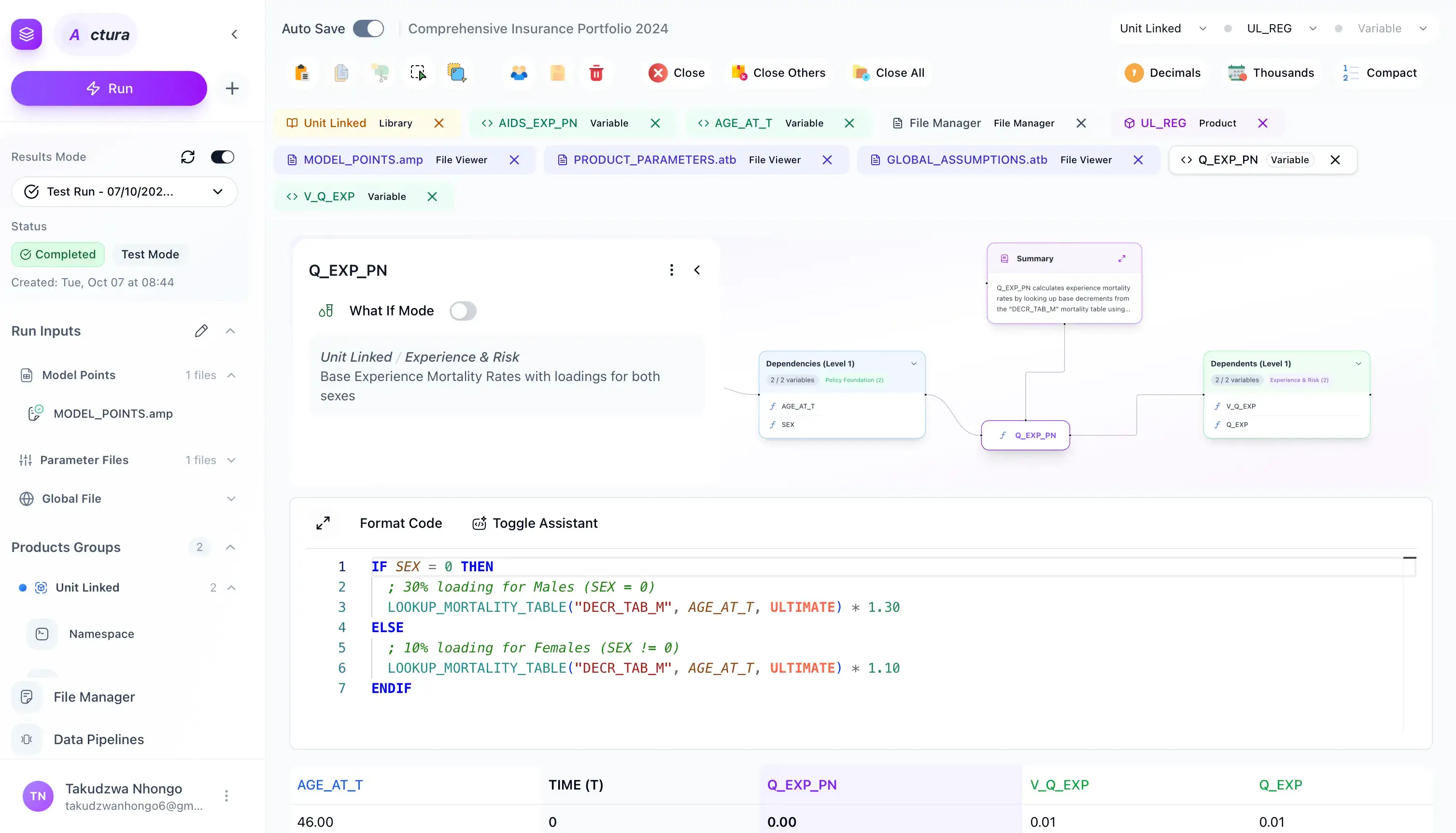Viewport: 1456px width, 833px height.
Task: Click the Model Points table icon
Action: click(26, 375)
